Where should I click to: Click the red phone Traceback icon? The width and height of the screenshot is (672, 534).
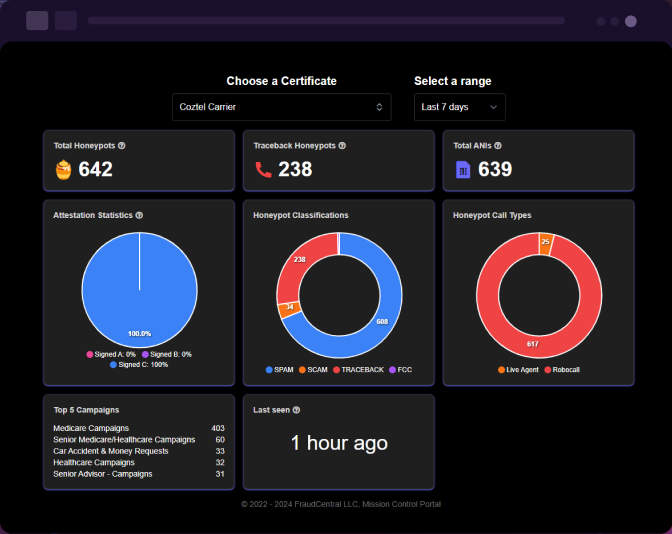[x=263, y=170]
